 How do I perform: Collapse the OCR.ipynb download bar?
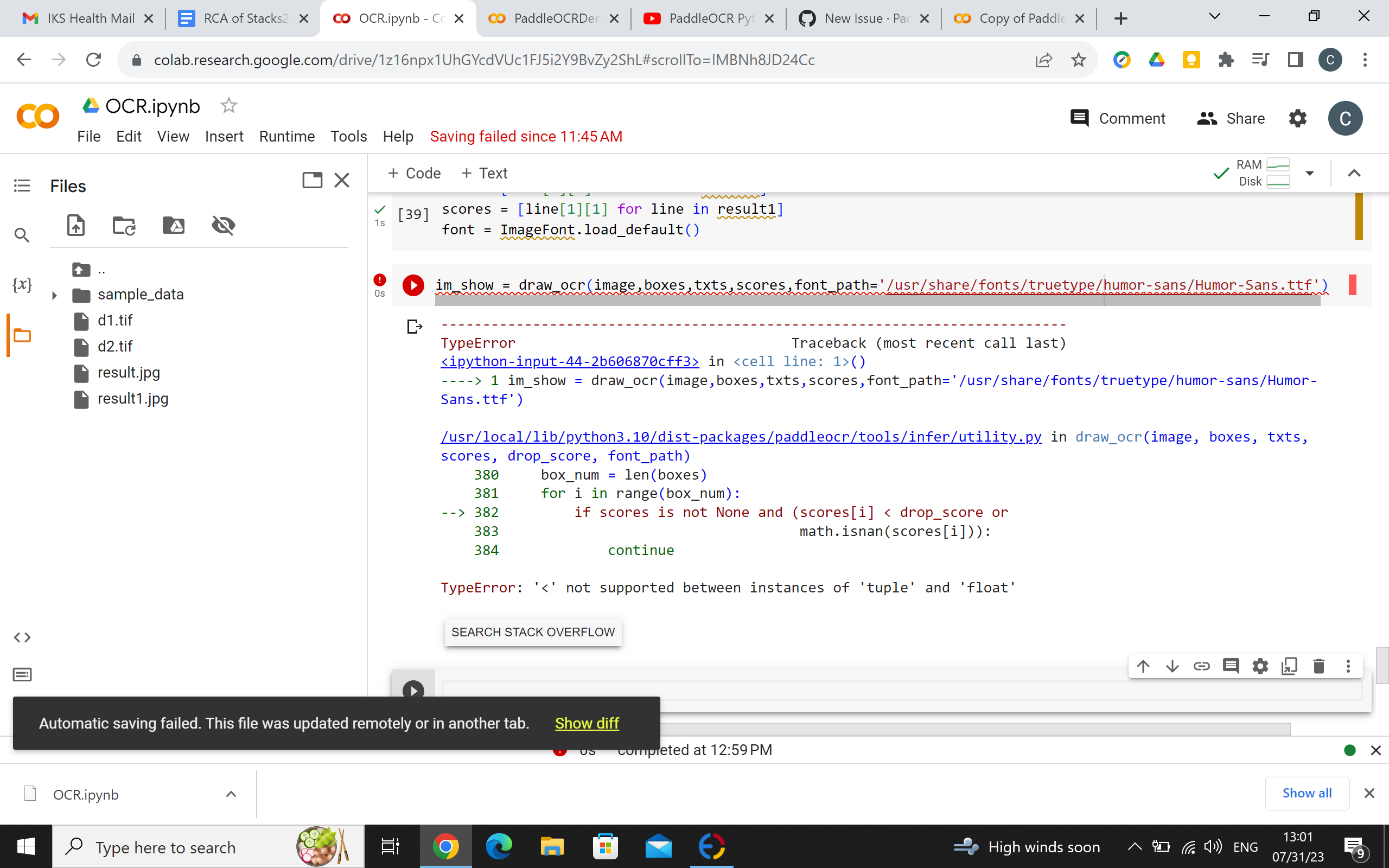tap(231, 794)
